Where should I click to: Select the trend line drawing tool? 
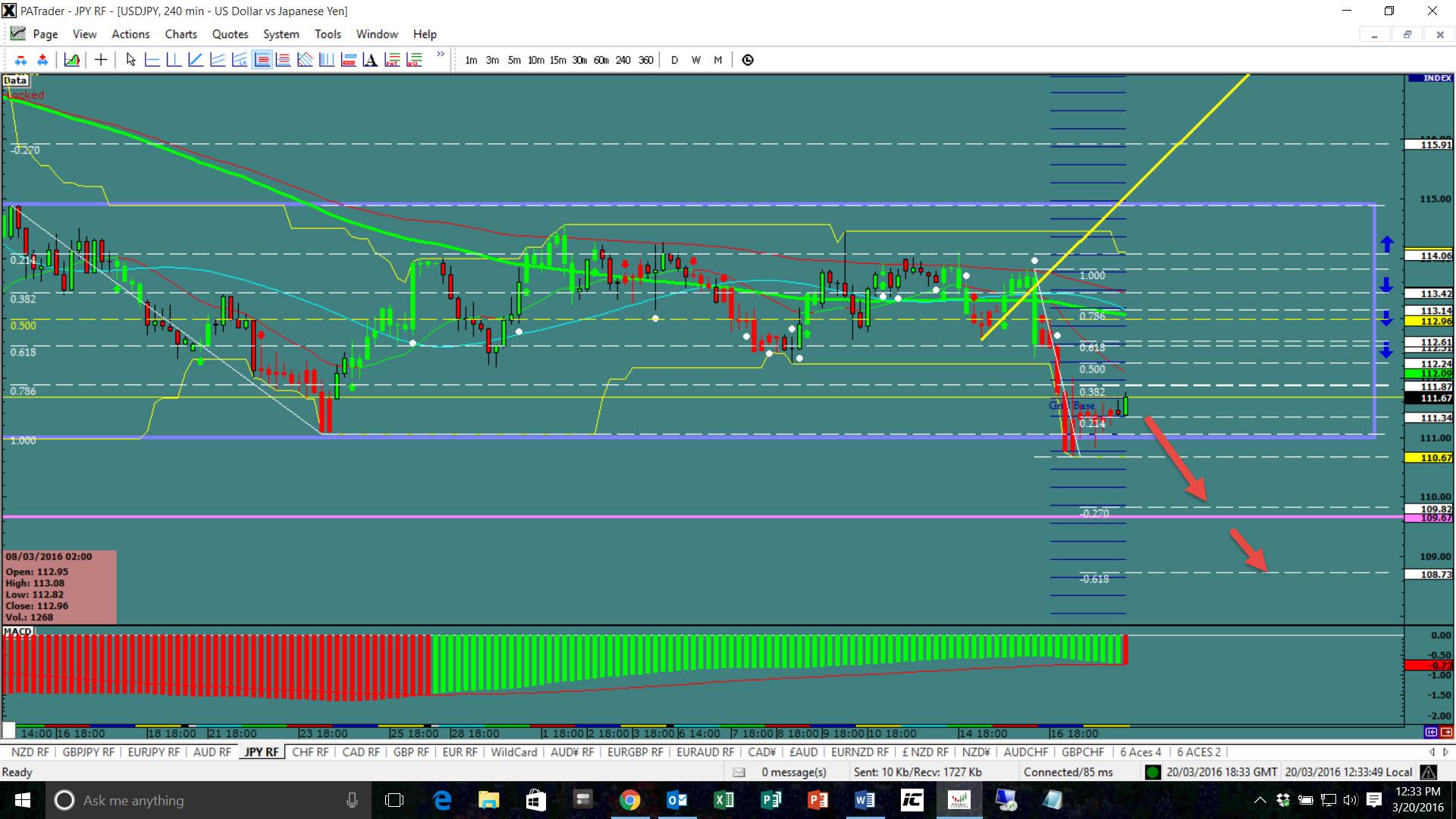(196, 60)
